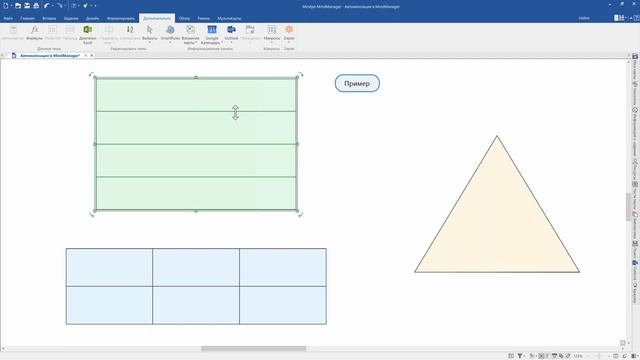Open the Вставка ribbon tab
Screen dimensions: 640x360
pyautogui.click(x=49, y=18)
